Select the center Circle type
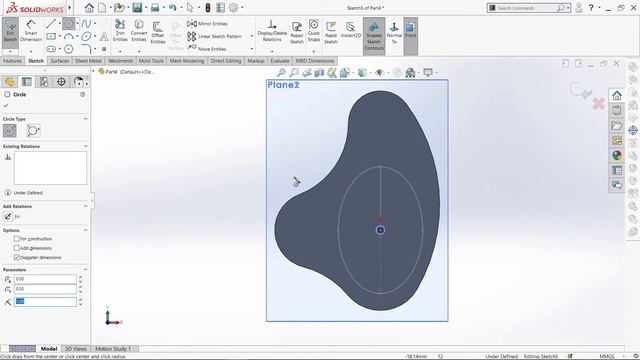 10,131
